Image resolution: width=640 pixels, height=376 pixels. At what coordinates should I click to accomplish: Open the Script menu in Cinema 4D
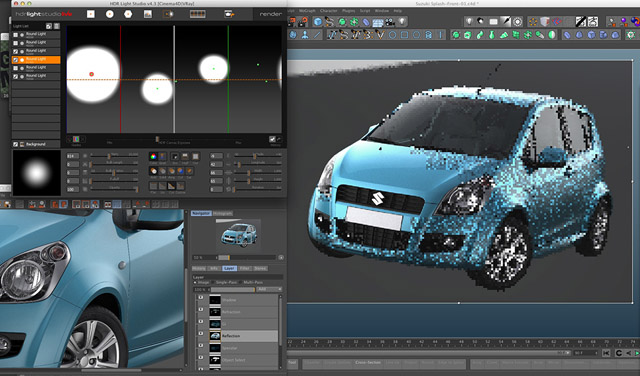coord(365,11)
